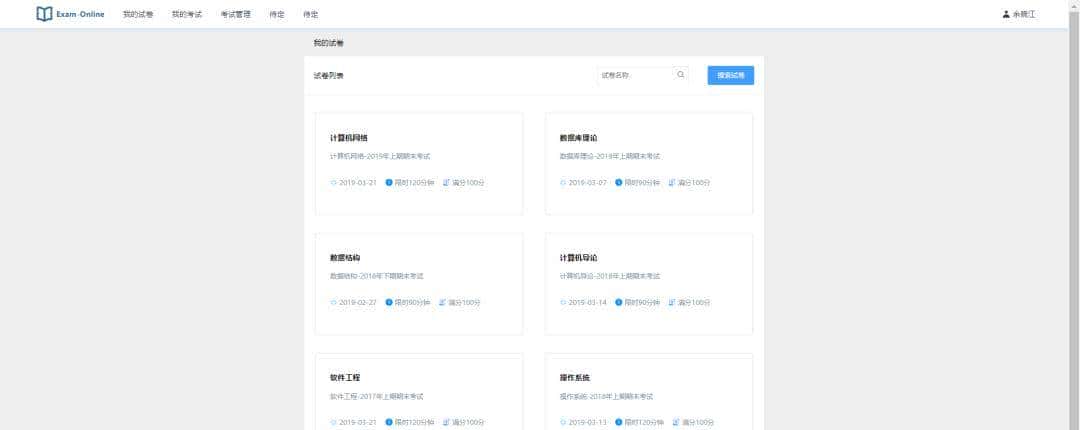
Task: Click the Exam-Online book logo icon
Action: tap(44, 14)
